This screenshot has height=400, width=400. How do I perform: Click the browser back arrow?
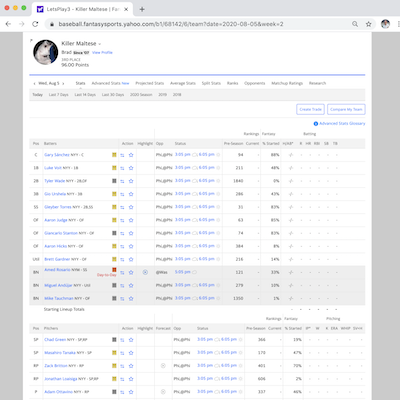(8, 24)
